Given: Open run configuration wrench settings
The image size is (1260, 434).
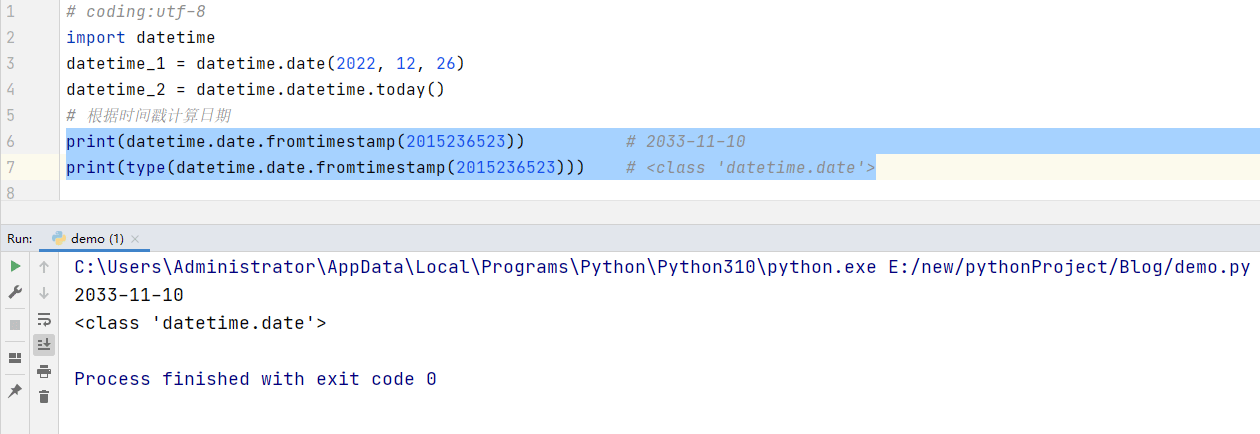Looking at the screenshot, I should (x=15, y=293).
